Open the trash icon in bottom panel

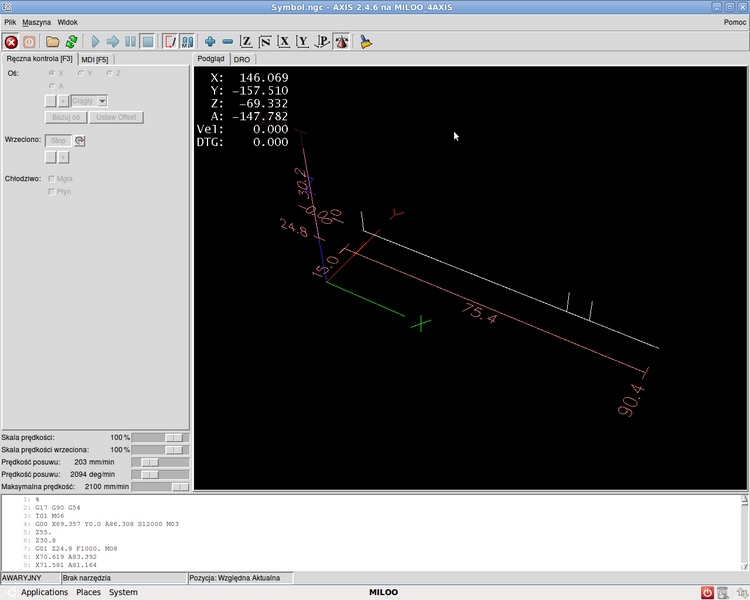[723, 592]
